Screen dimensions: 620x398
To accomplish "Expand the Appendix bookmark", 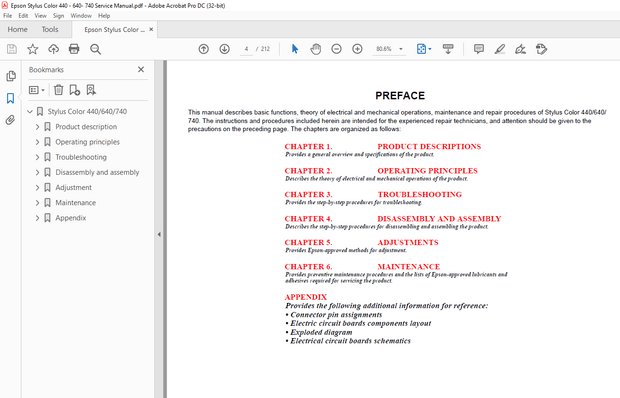I will click(x=37, y=218).
